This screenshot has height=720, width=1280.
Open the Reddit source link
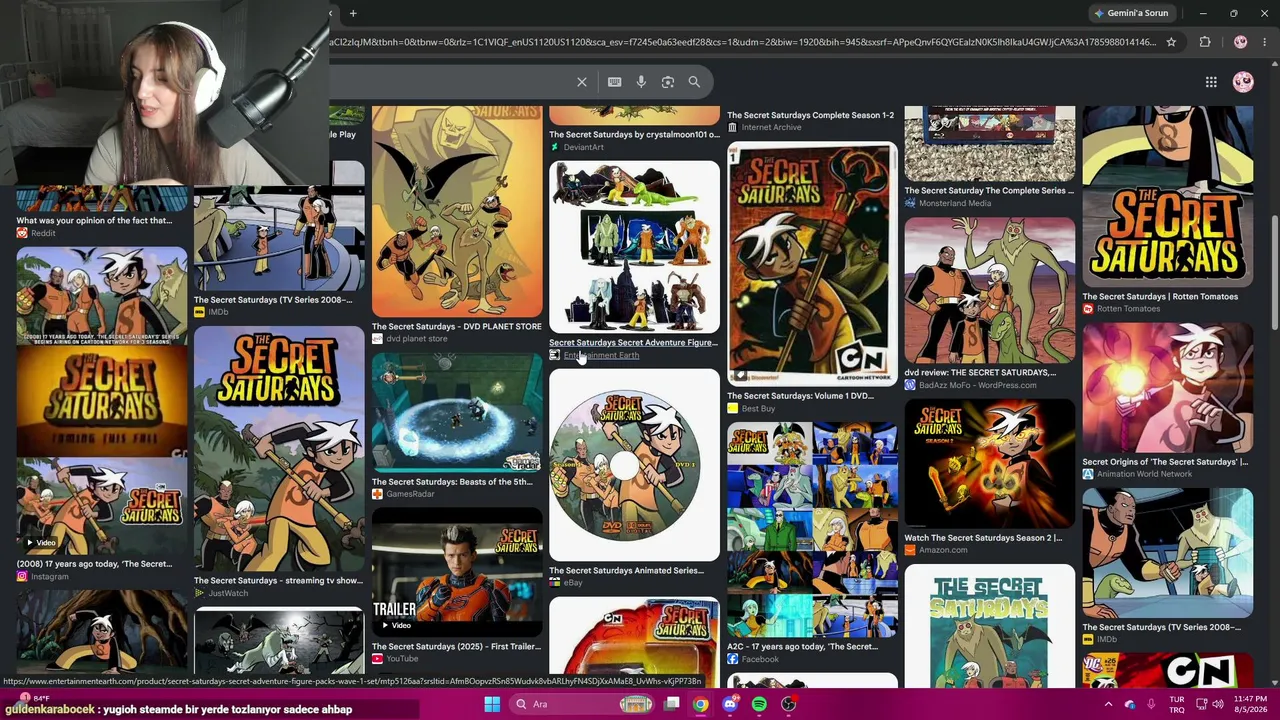pos(43,233)
